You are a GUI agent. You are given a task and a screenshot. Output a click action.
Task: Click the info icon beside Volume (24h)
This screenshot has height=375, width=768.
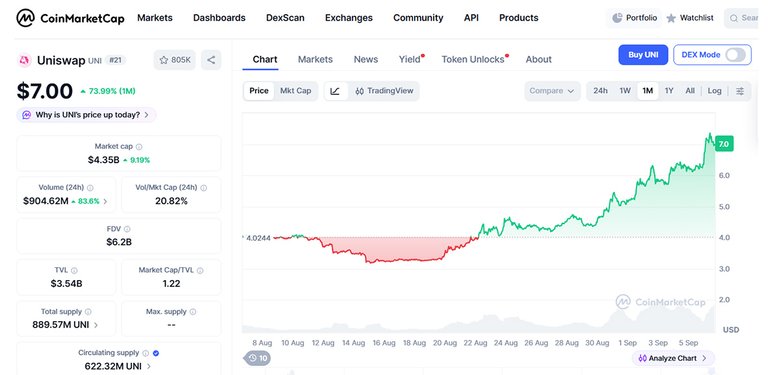[90, 188]
